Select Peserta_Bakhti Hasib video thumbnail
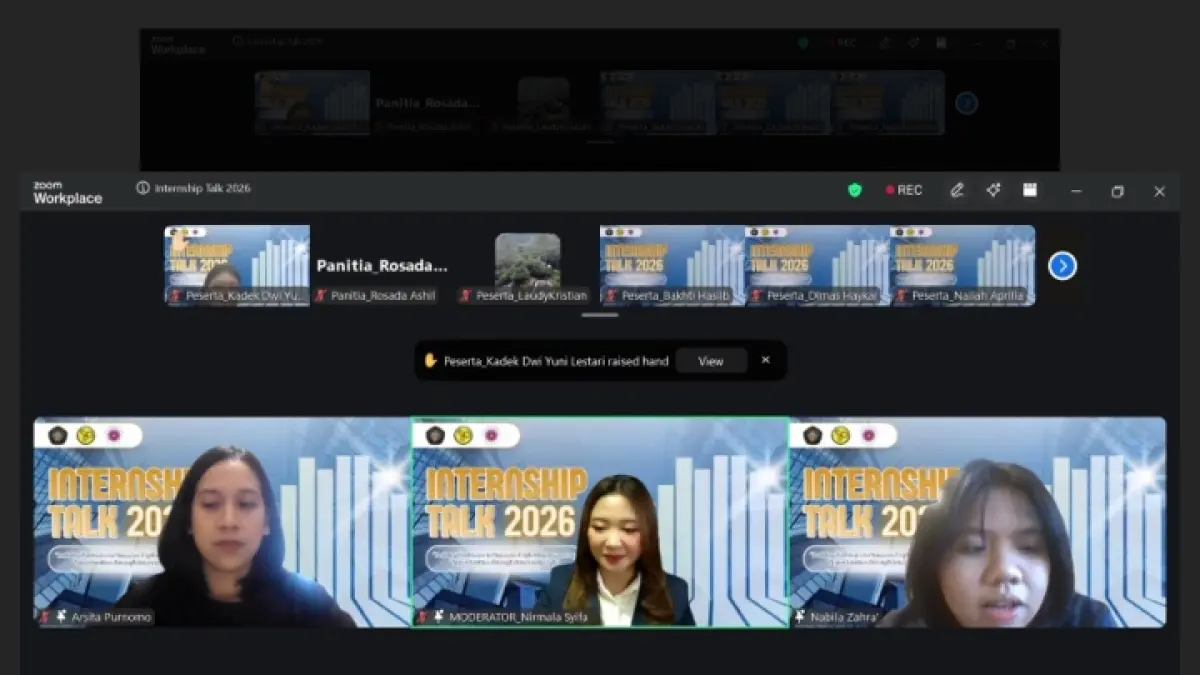 [673, 265]
